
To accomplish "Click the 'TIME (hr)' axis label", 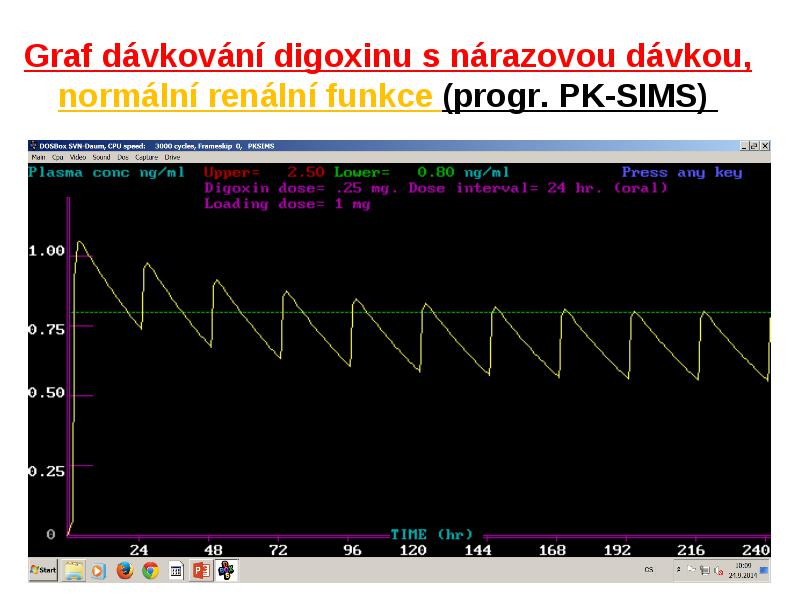I will pos(432,535).
